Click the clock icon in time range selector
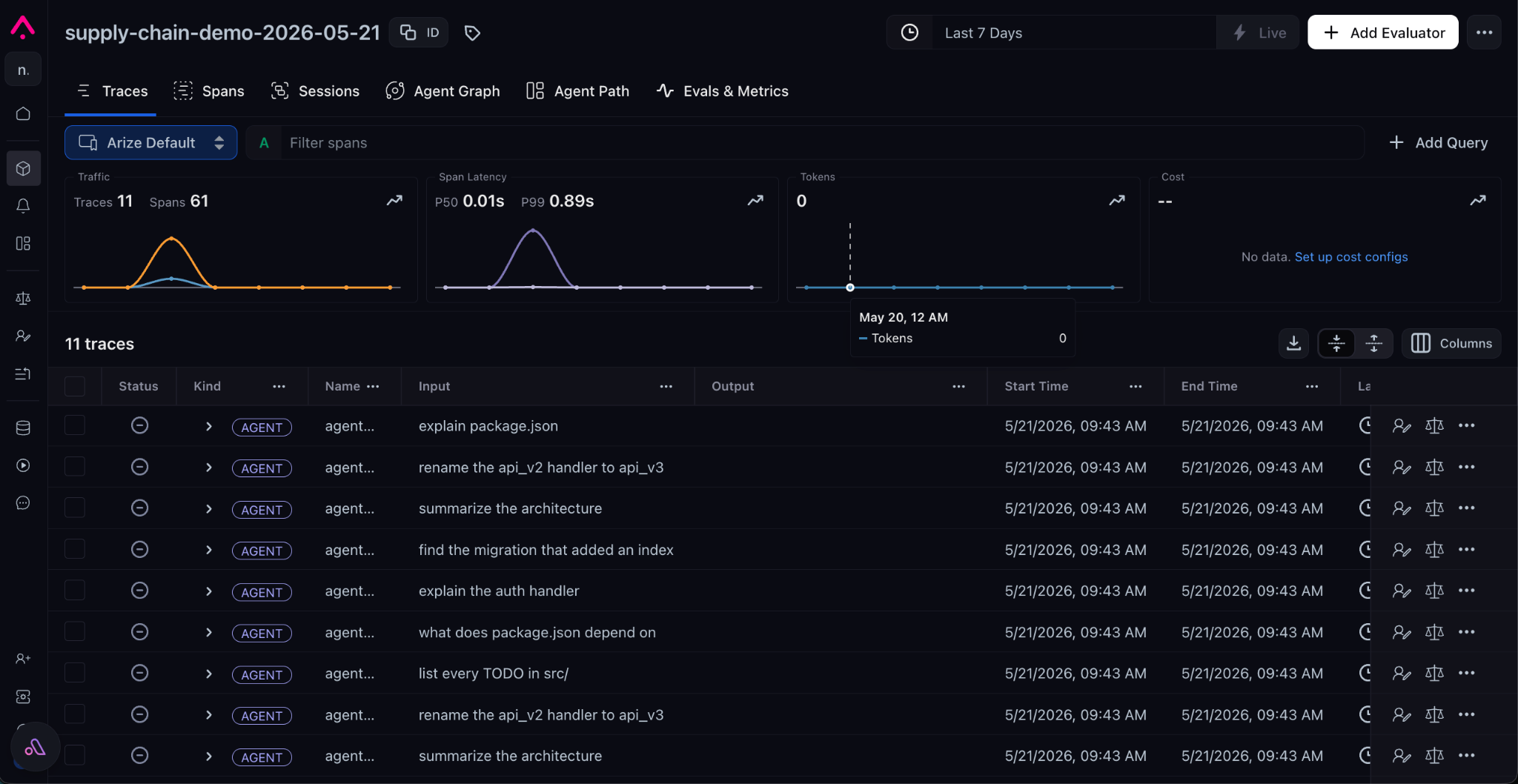1518x784 pixels. point(909,33)
